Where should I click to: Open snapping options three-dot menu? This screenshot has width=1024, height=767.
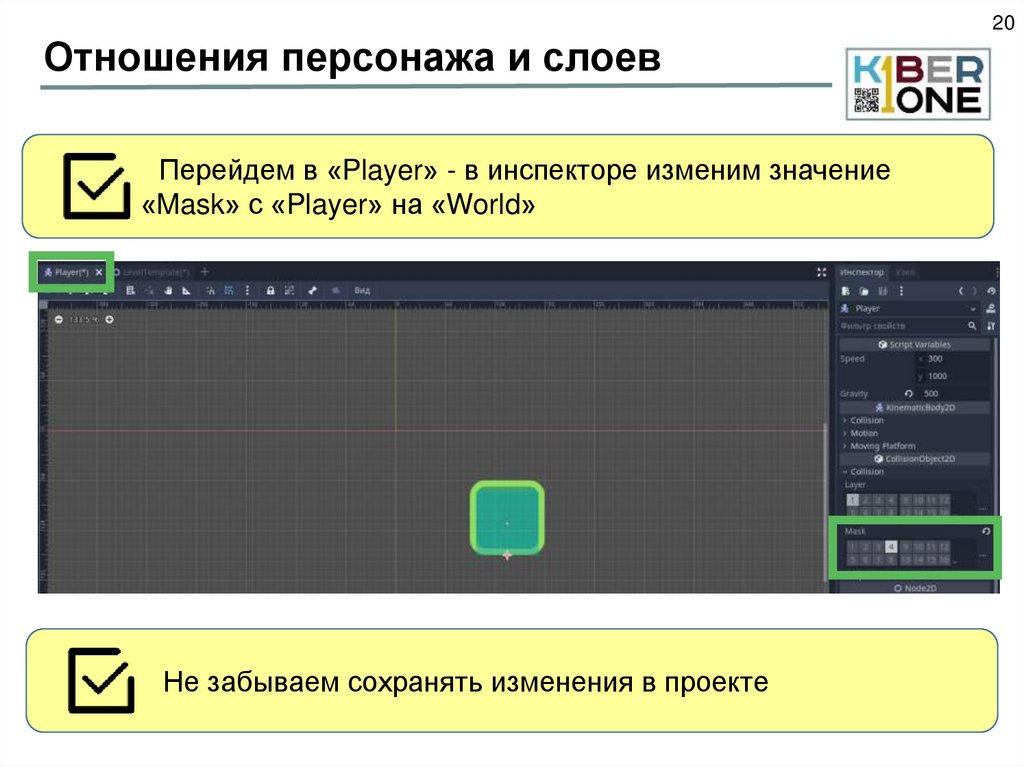click(247, 290)
